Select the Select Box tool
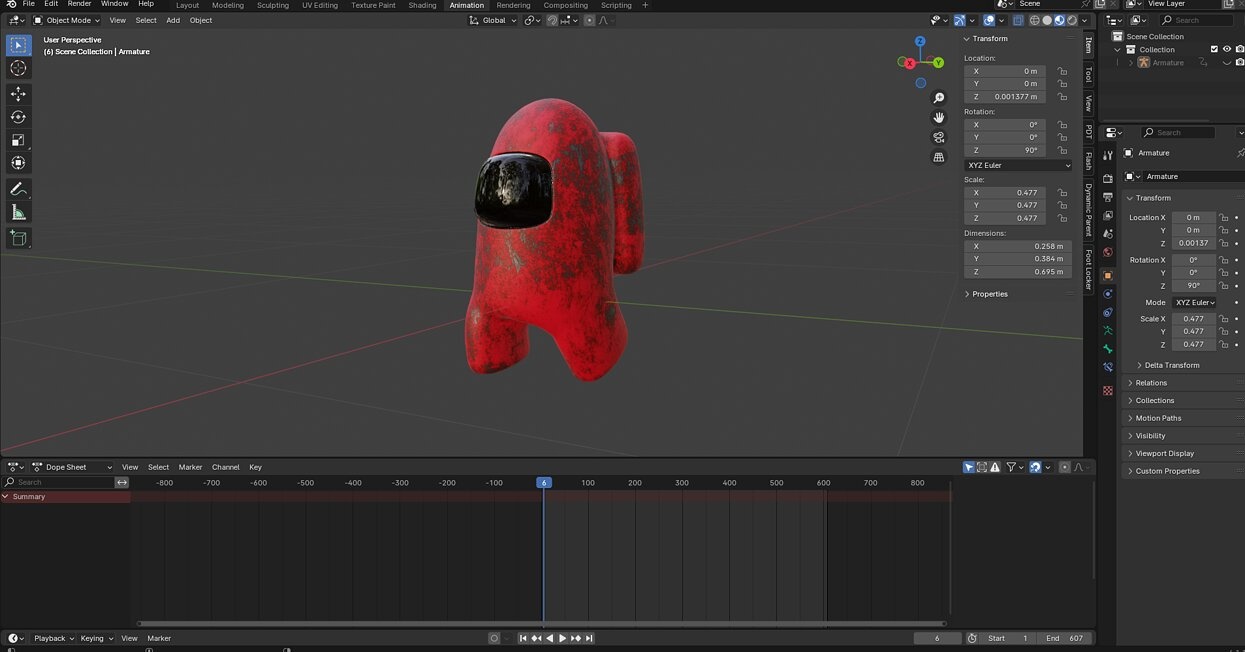1245x652 pixels. click(x=18, y=45)
